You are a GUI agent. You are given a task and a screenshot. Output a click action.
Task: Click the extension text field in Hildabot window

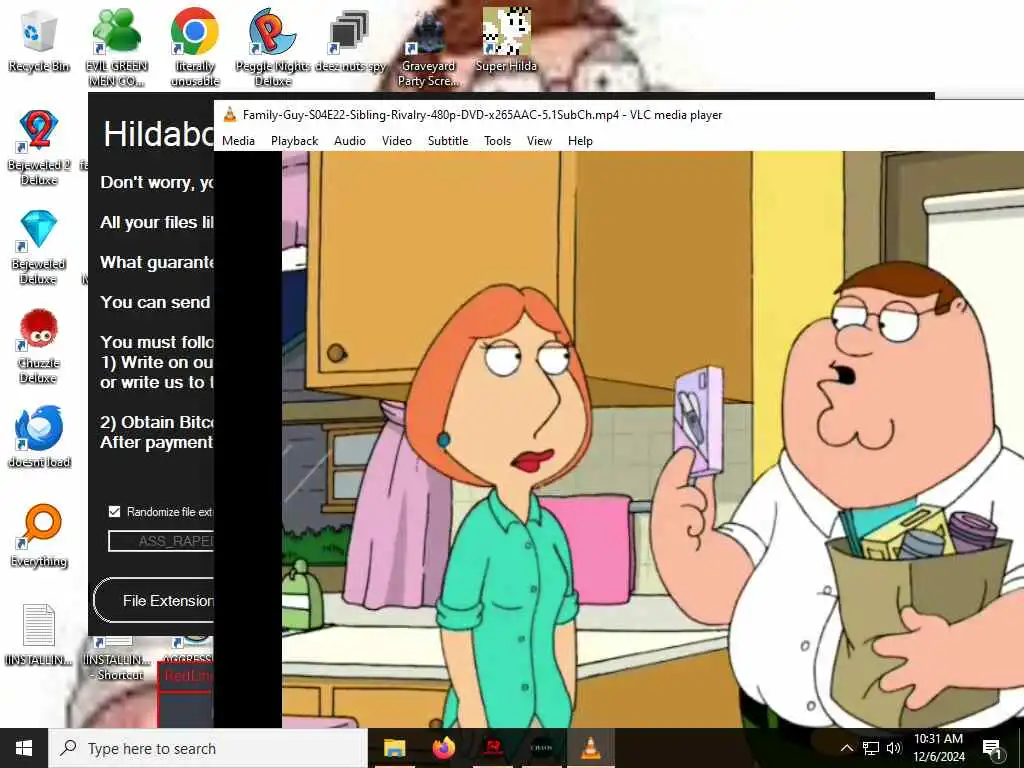161,541
